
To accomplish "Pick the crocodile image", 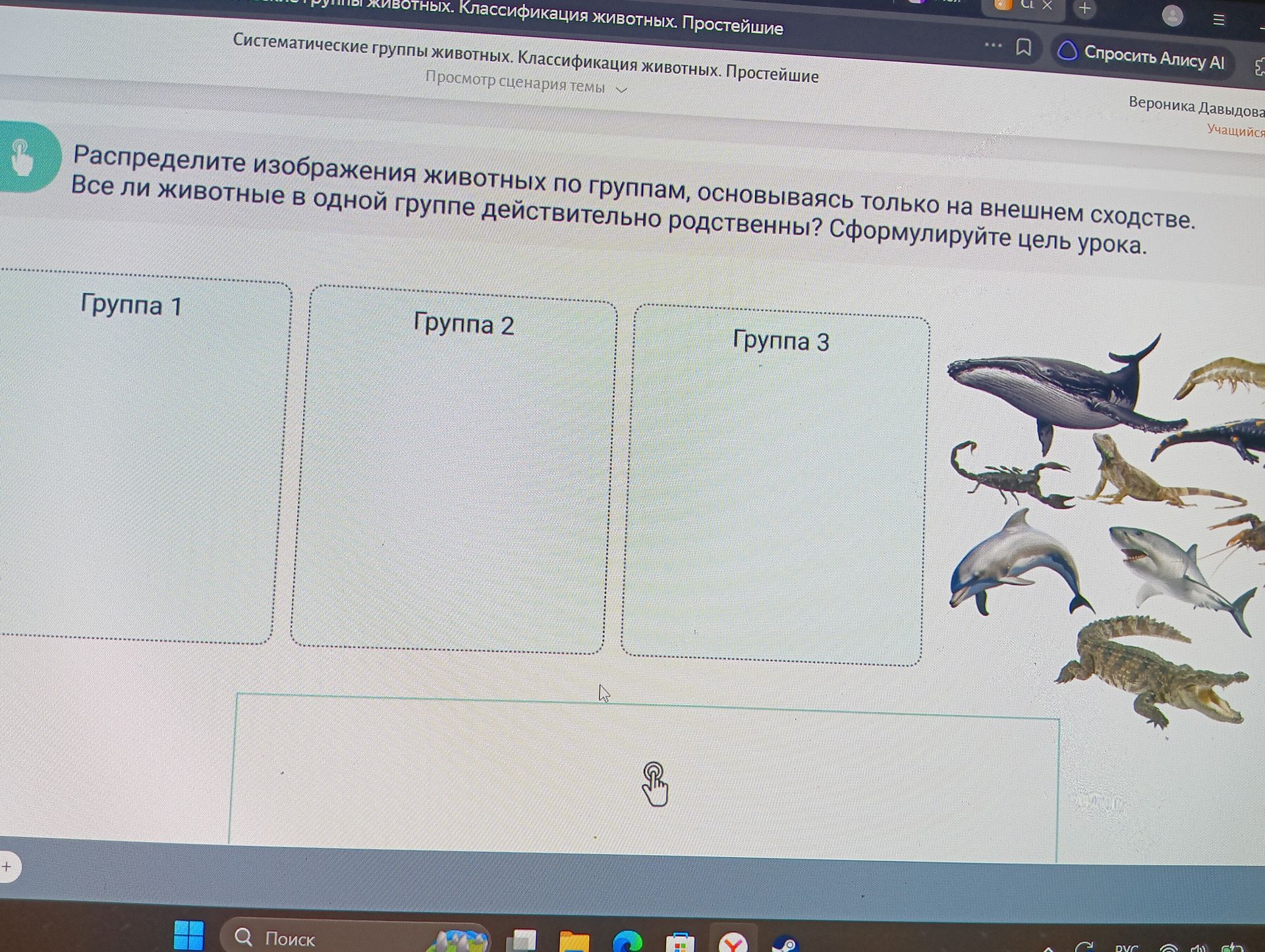I will pyautogui.click(x=1153, y=672).
